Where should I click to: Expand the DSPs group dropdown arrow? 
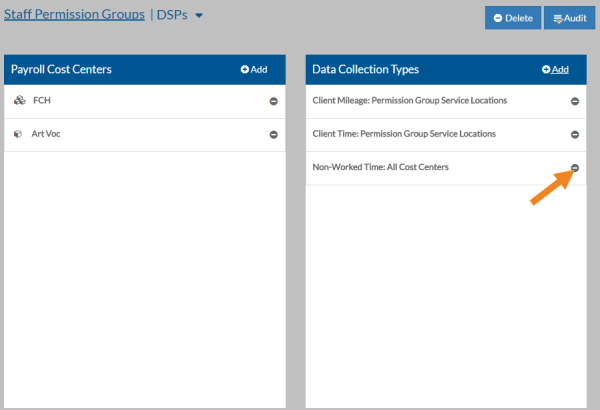point(199,16)
